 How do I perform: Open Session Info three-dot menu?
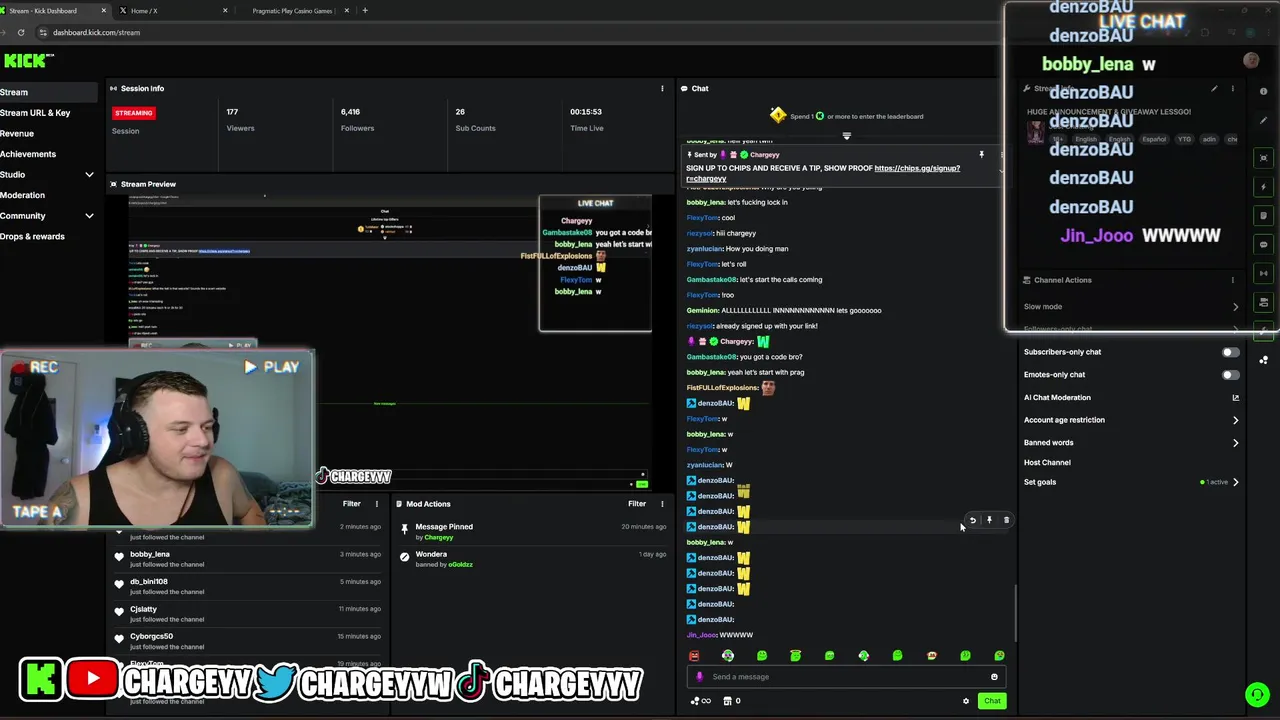pos(662,88)
